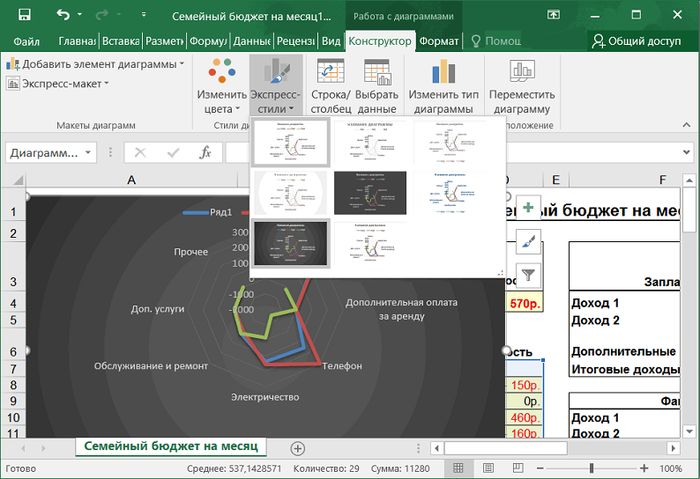Click the green plus chart elements button
The width and height of the screenshot is (700, 479).
(x=529, y=205)
